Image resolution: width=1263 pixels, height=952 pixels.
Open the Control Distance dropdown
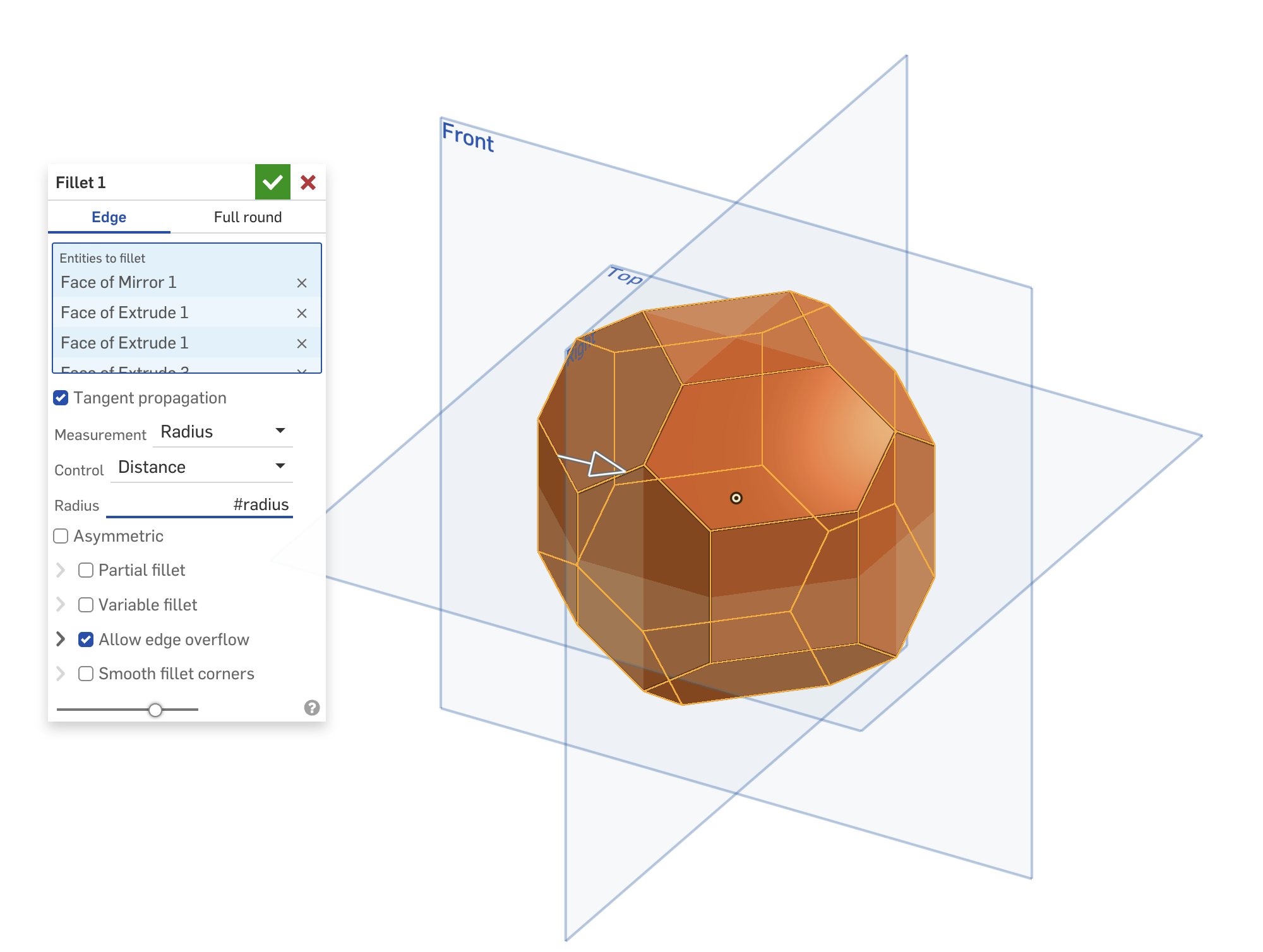pos(201,467)
